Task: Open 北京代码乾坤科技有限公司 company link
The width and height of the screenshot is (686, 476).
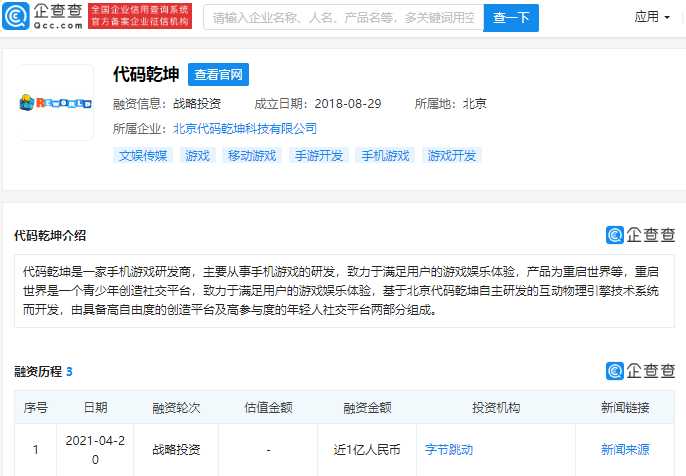Action: [245, 129]
